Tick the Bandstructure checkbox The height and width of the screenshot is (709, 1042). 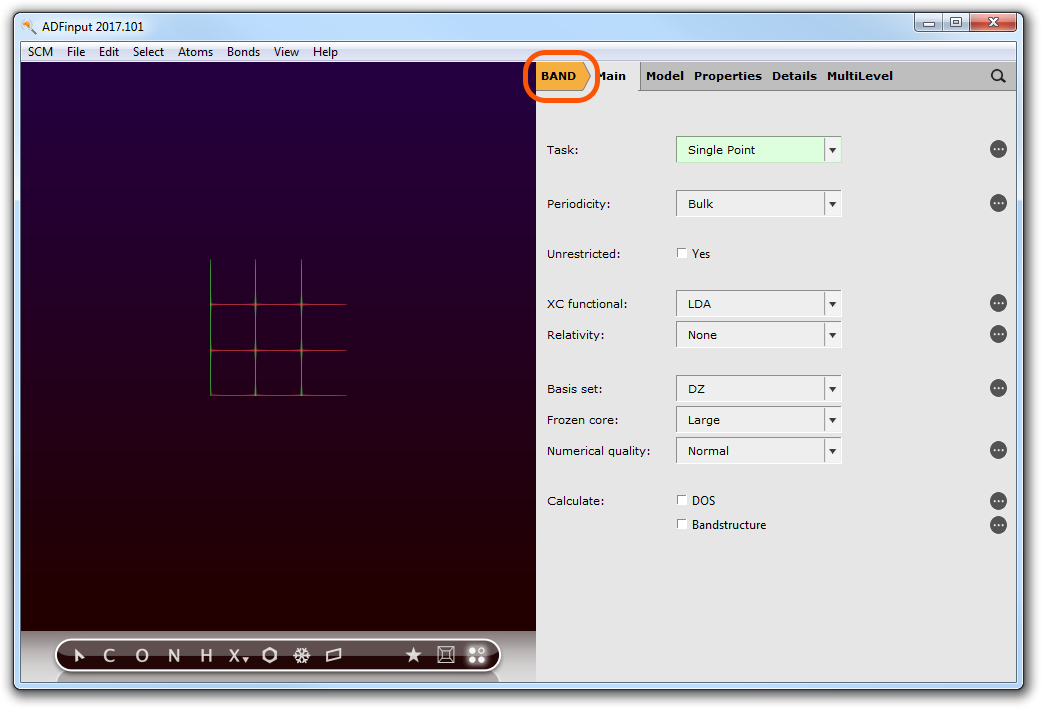[x=682, y=525]
